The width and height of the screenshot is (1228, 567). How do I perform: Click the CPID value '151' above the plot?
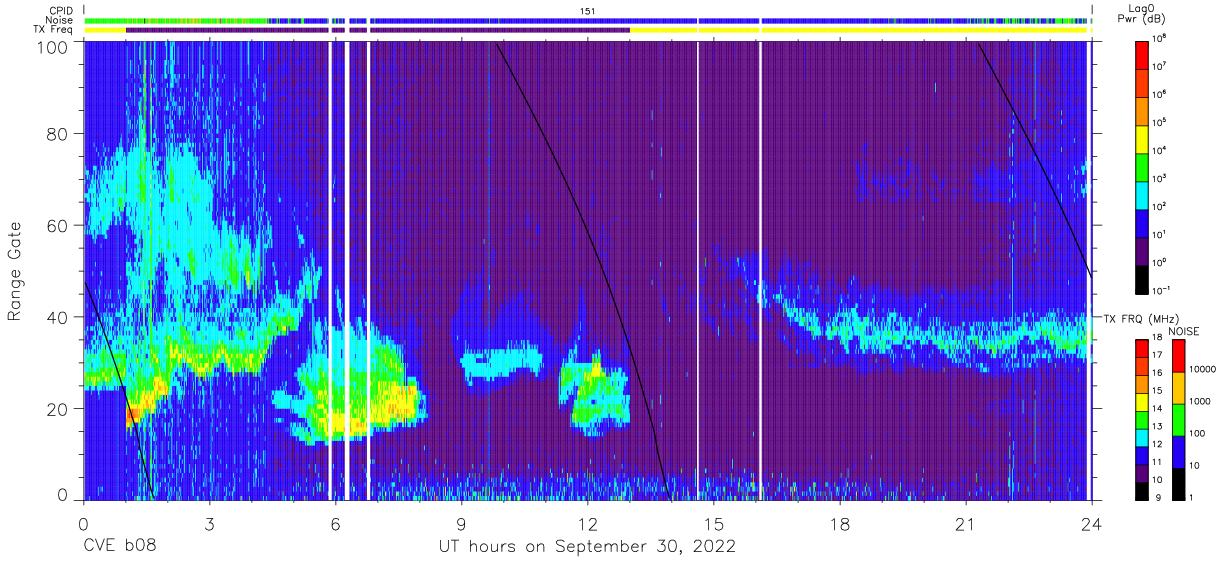[587, 11]
